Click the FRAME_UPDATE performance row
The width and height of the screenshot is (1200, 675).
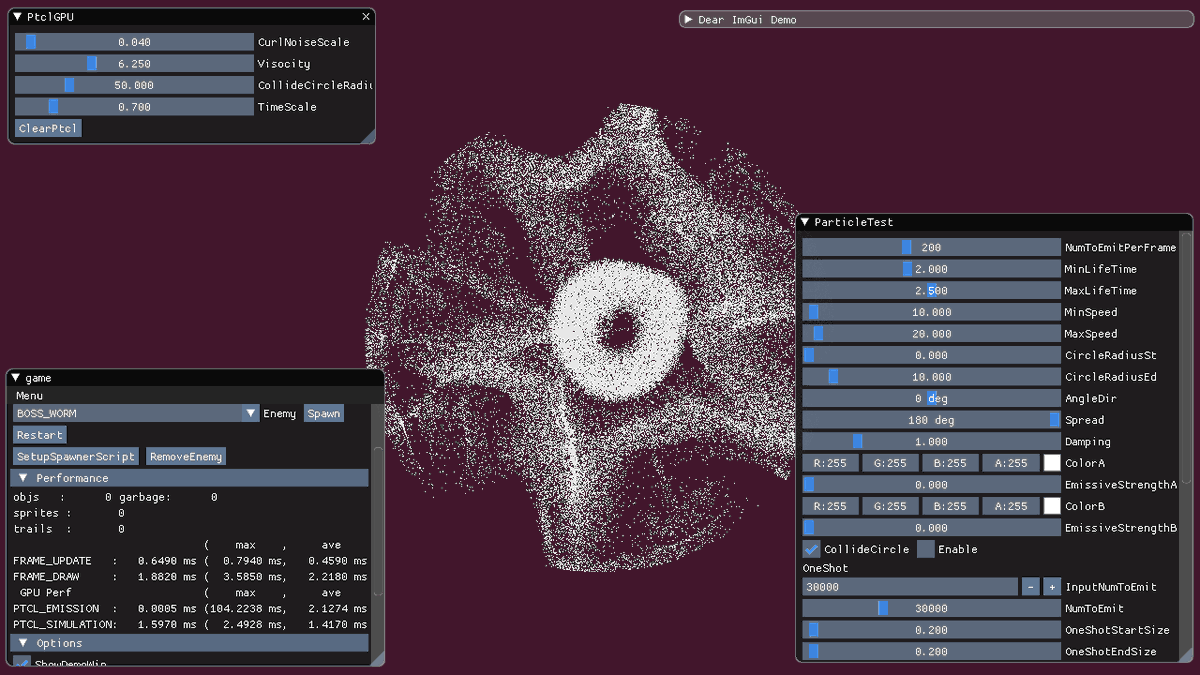pos(190,561)
